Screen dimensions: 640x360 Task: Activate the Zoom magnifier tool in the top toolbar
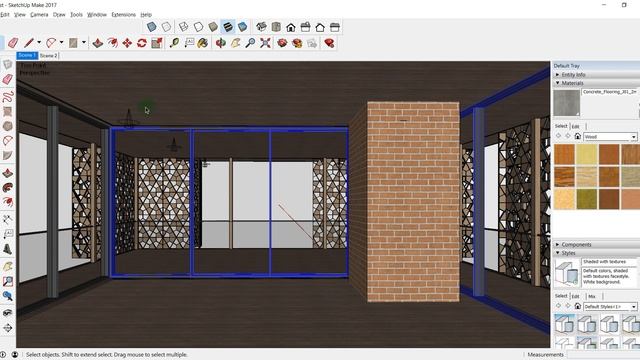[x=250, y=42]
